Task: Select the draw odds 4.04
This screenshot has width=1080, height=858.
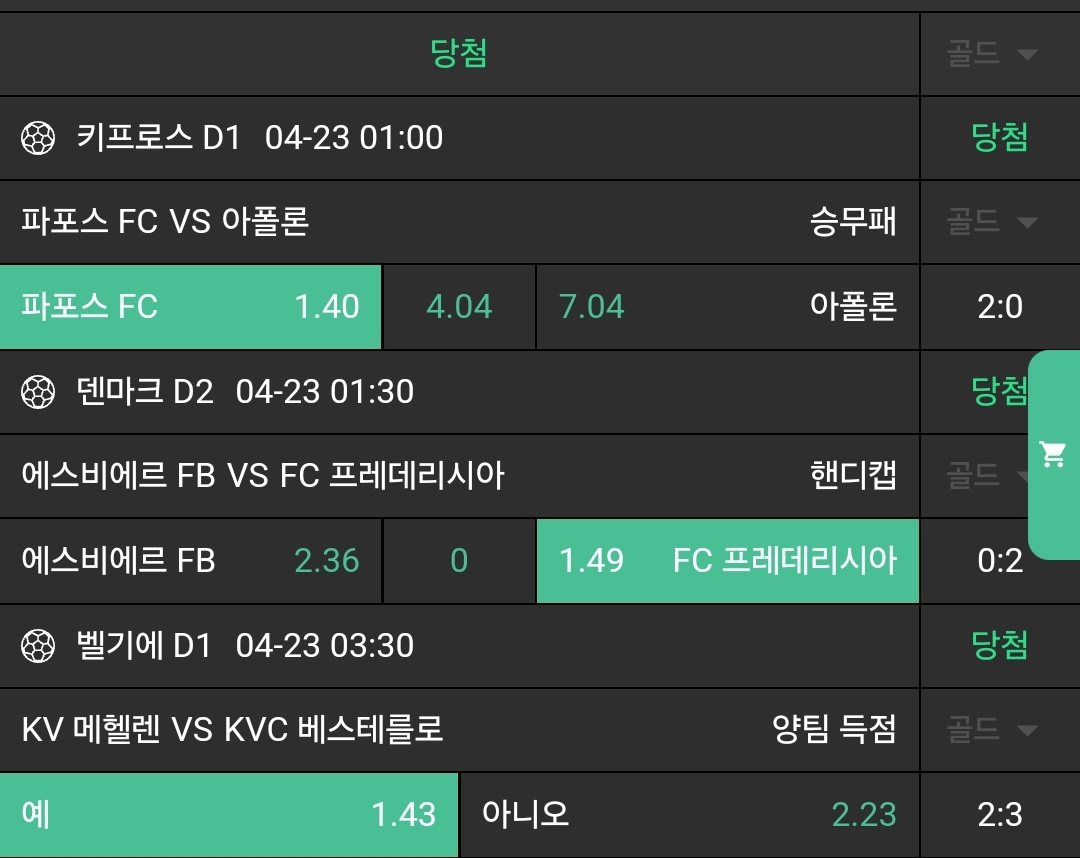Action: 459,307
